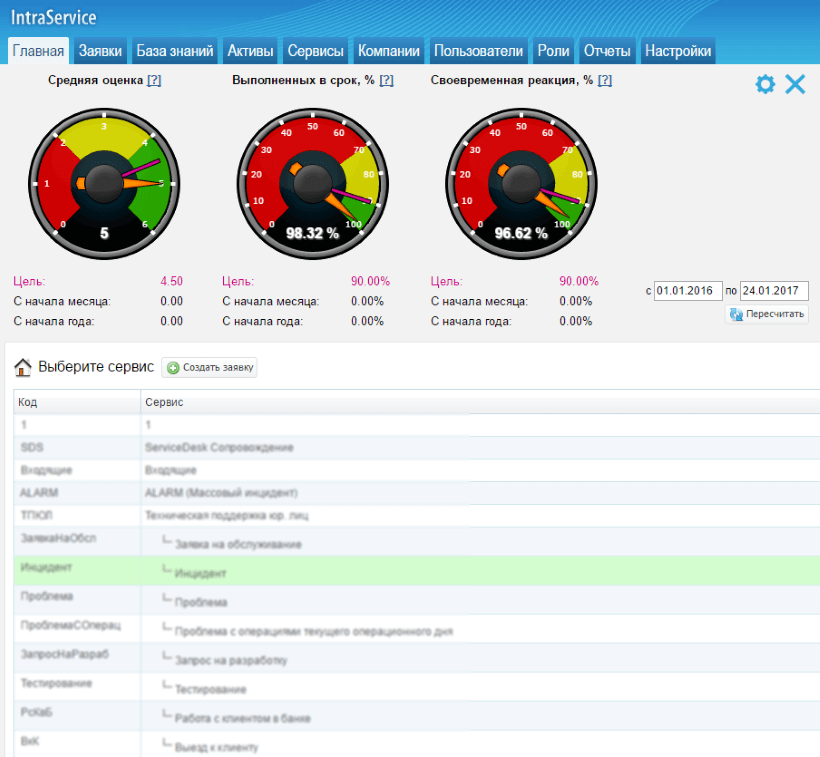Click the ЗаявкаНаОбсл code cell
The width and height of the screenshot is (820, 757).
point(77,541)
